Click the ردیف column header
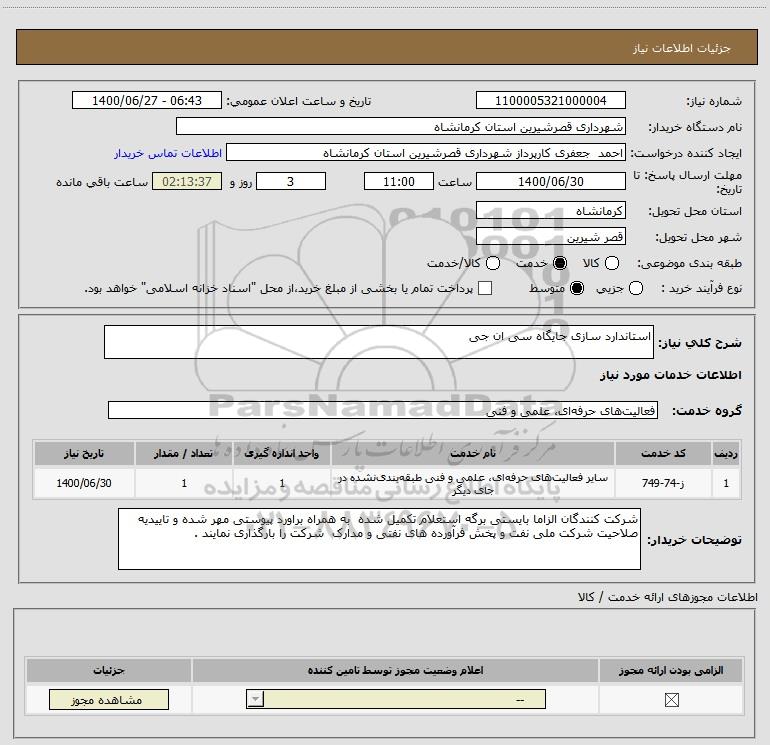This screenshot has height=745, width=770. 726,453
